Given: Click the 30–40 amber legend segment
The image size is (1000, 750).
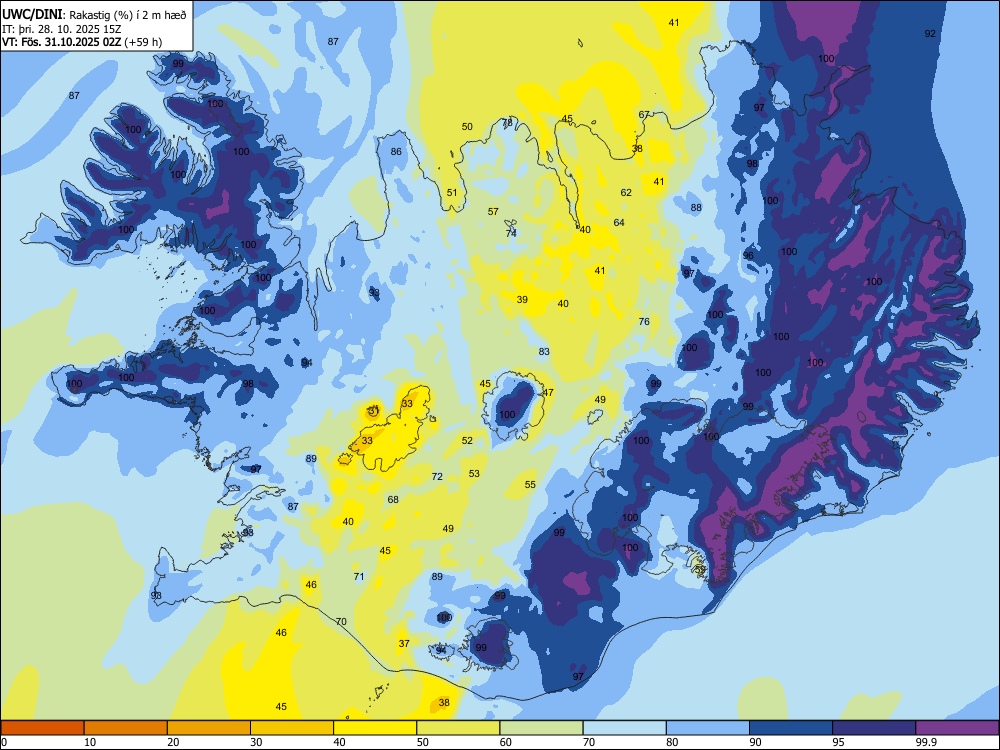Looking at the screenshot, I should click(292, 728).
